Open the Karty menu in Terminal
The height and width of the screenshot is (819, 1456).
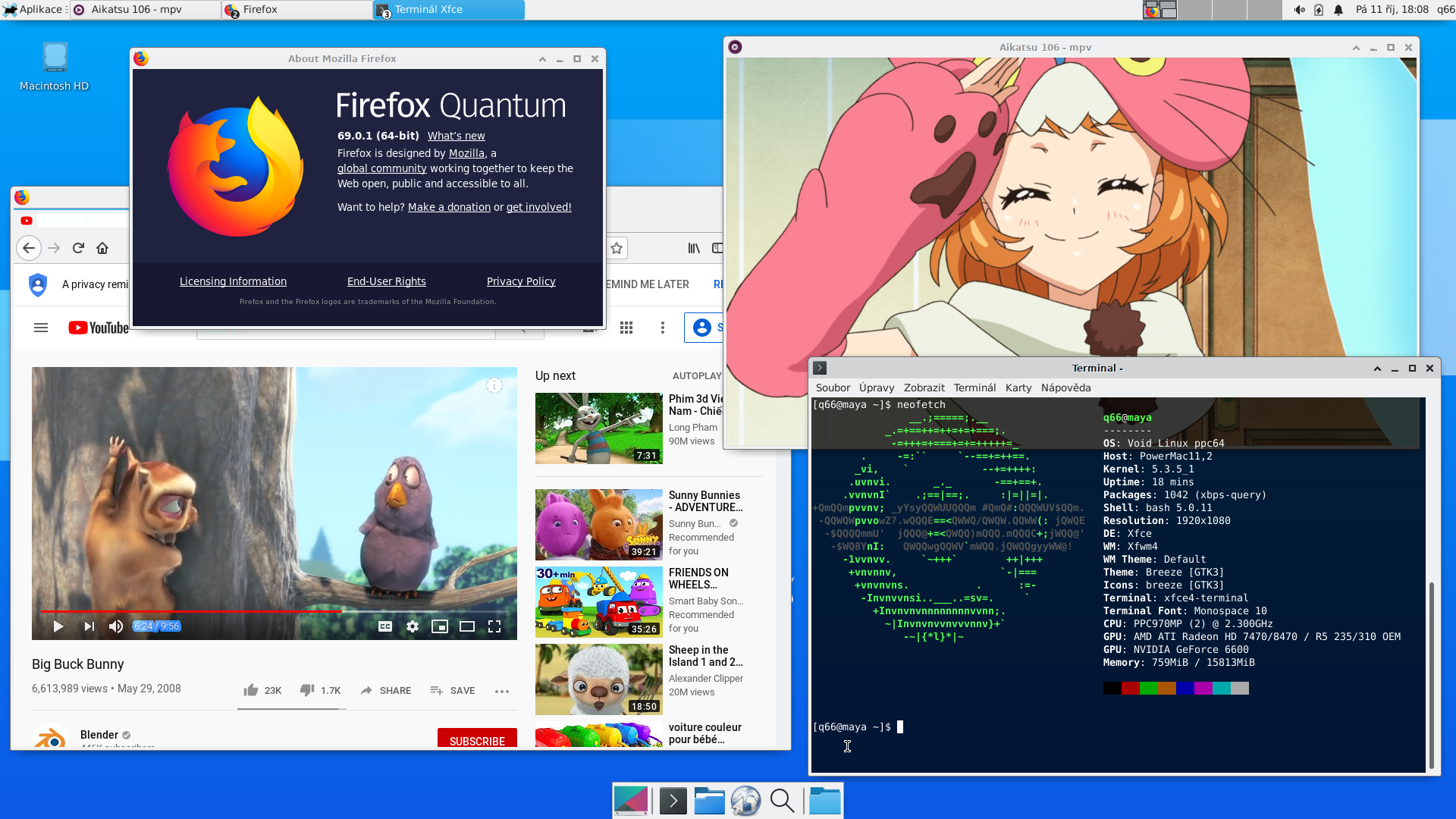(x=1018, y=388)
